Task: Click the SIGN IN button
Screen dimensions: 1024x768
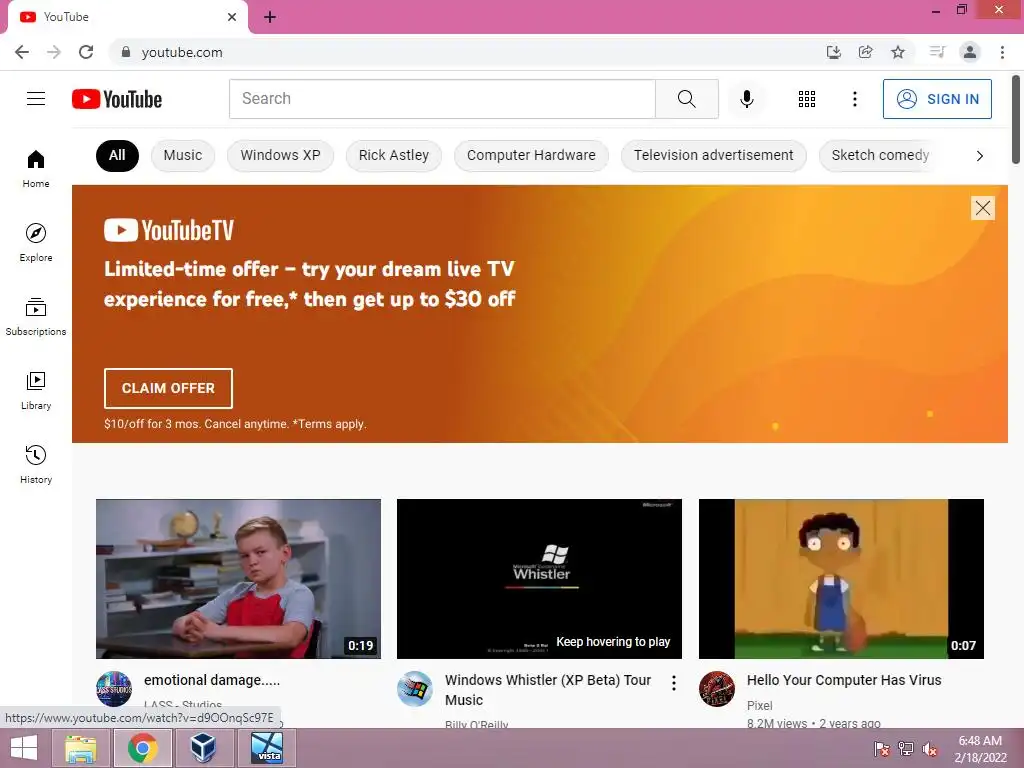Action: [x=937, y=99]
